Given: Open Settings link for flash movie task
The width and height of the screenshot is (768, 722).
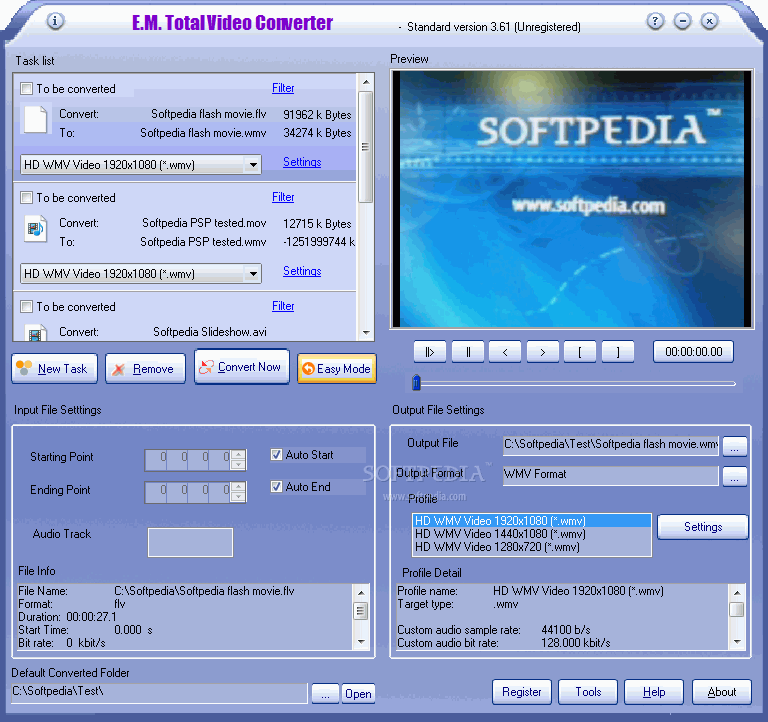Looking at the screenshot, I should (302, 162).
